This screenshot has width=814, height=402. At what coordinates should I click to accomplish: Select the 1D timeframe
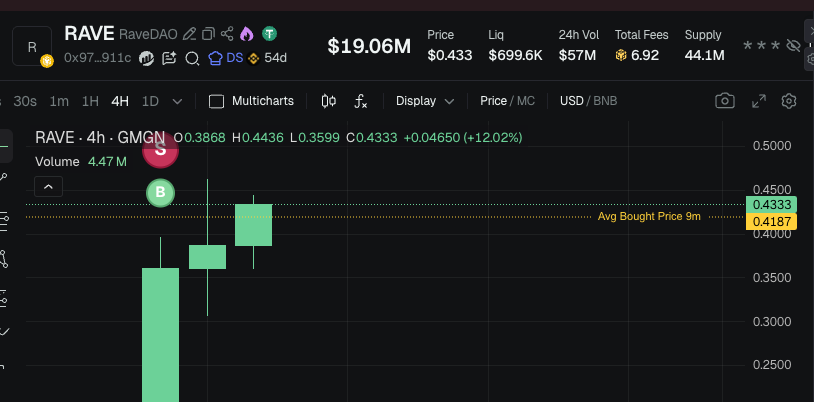(150, 101)
